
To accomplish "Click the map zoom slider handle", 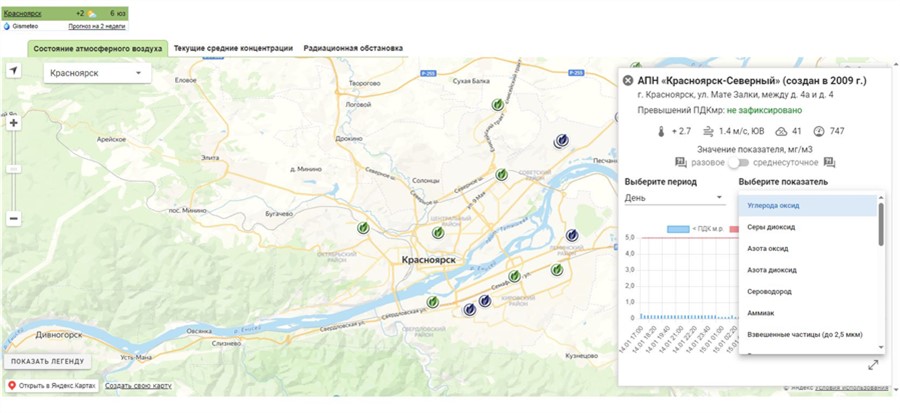I will [14, 169].
